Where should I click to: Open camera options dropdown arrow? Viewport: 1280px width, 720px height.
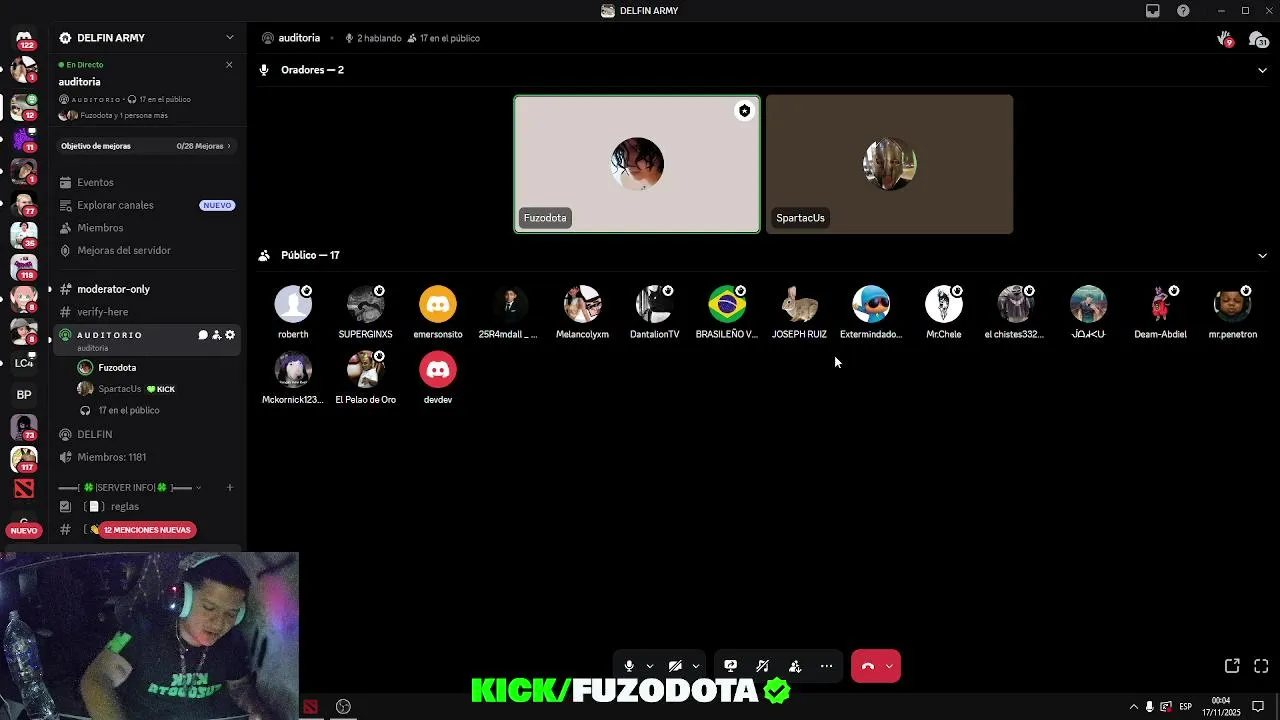(696, 666)
